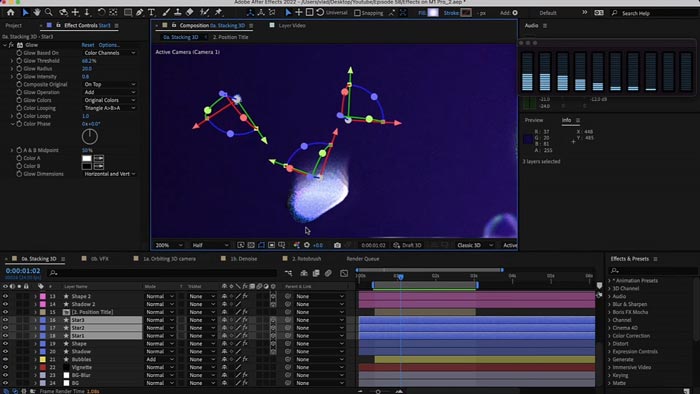Open Glow Dimensions dropdown
700x394 pixels.
coord(109,174)
